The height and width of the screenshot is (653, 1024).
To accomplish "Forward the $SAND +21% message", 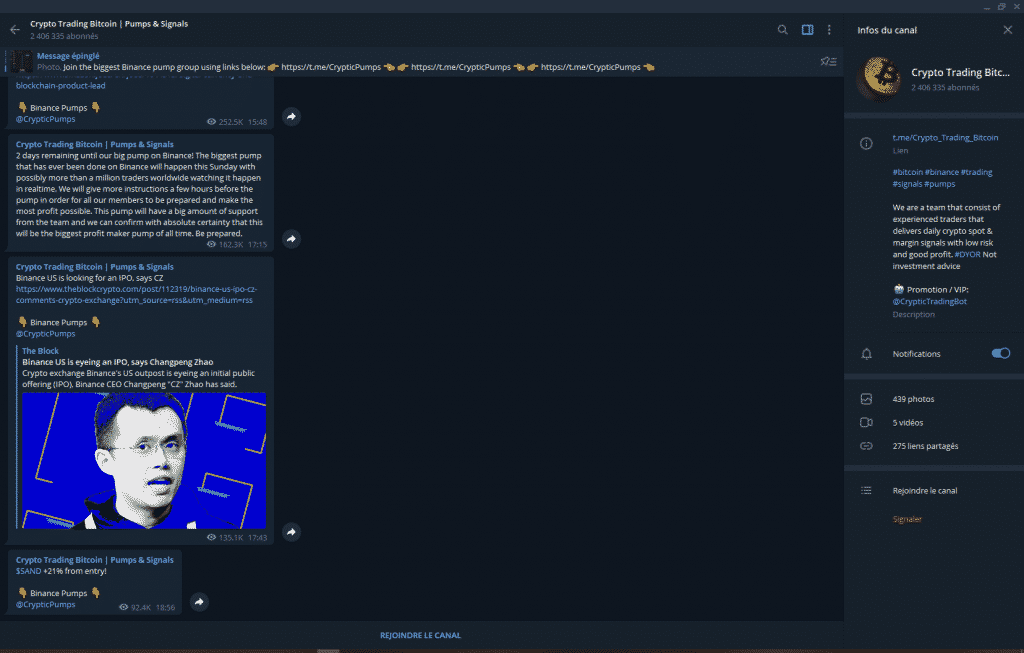I will point(199,601).
